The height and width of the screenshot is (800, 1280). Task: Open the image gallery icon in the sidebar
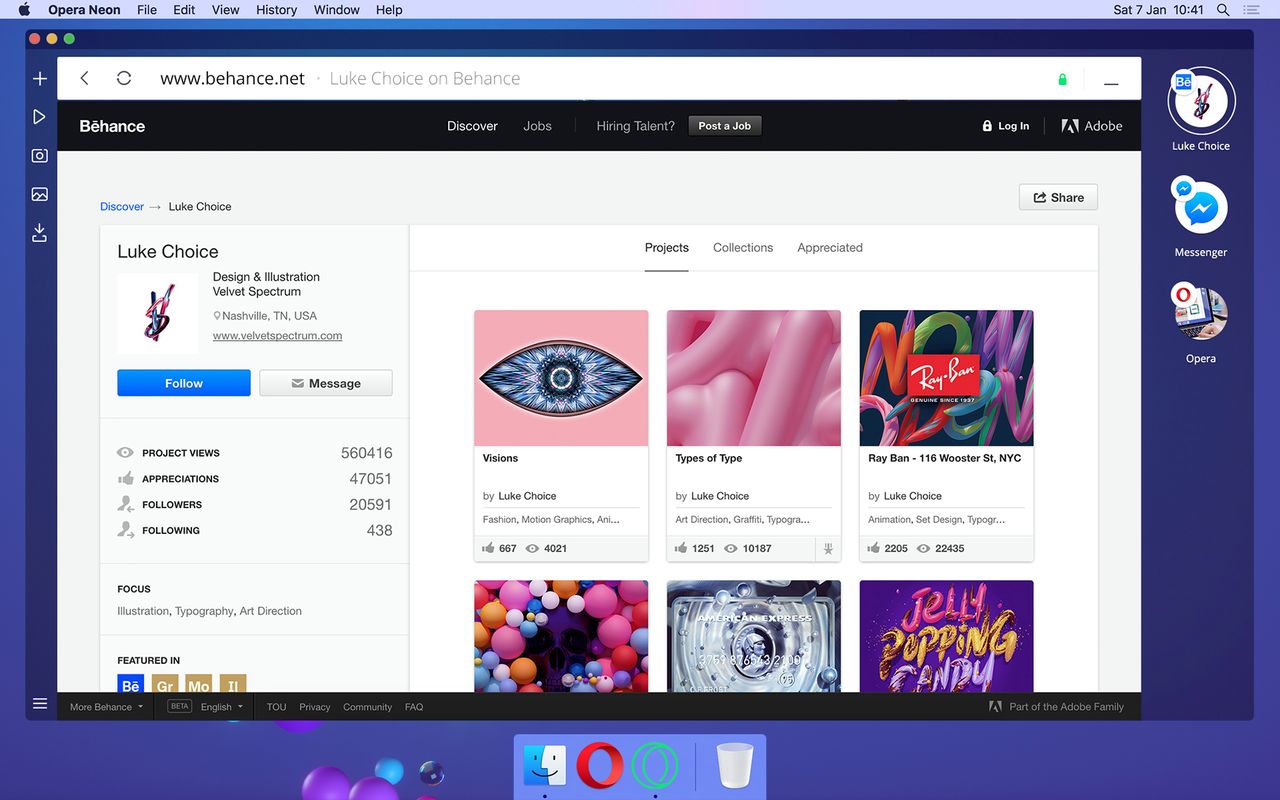pos(39,194)
